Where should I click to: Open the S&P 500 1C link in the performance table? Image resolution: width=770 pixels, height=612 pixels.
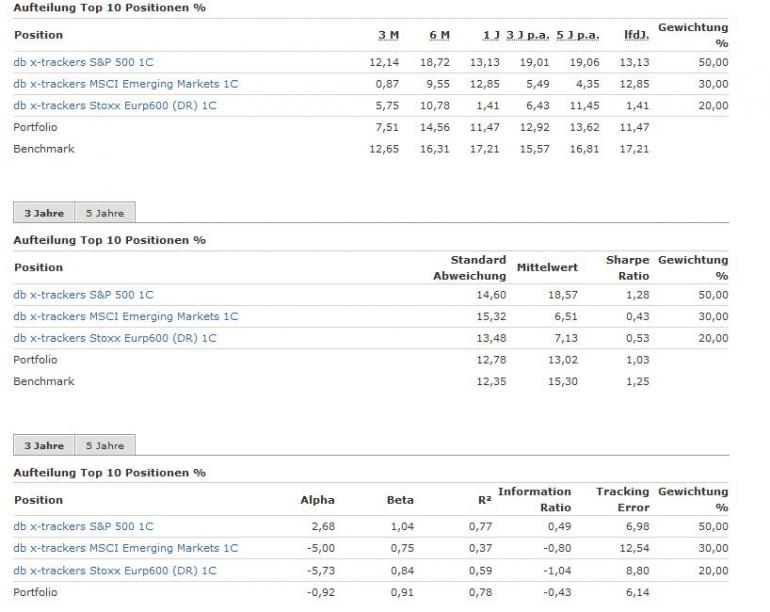(x=83, y=62)
